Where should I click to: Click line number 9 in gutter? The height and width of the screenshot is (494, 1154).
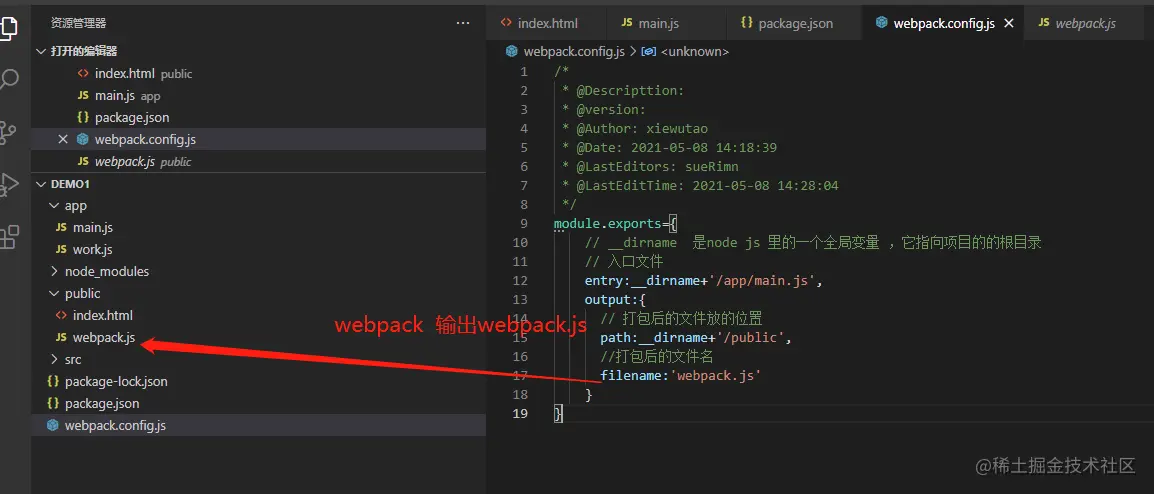point(523,224)
